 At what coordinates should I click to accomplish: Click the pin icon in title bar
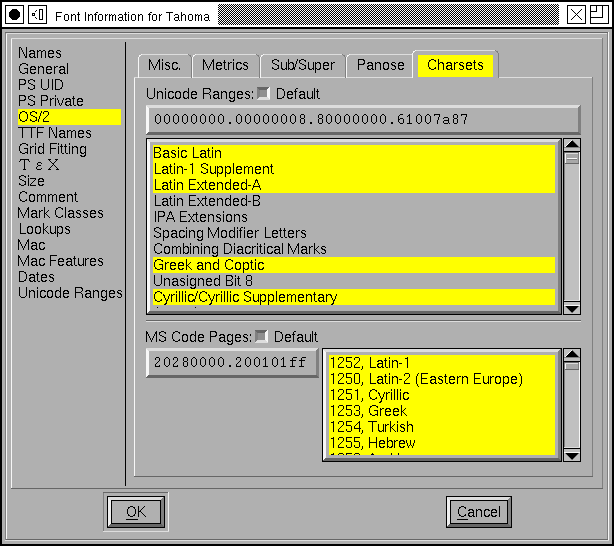coord(37,14)
